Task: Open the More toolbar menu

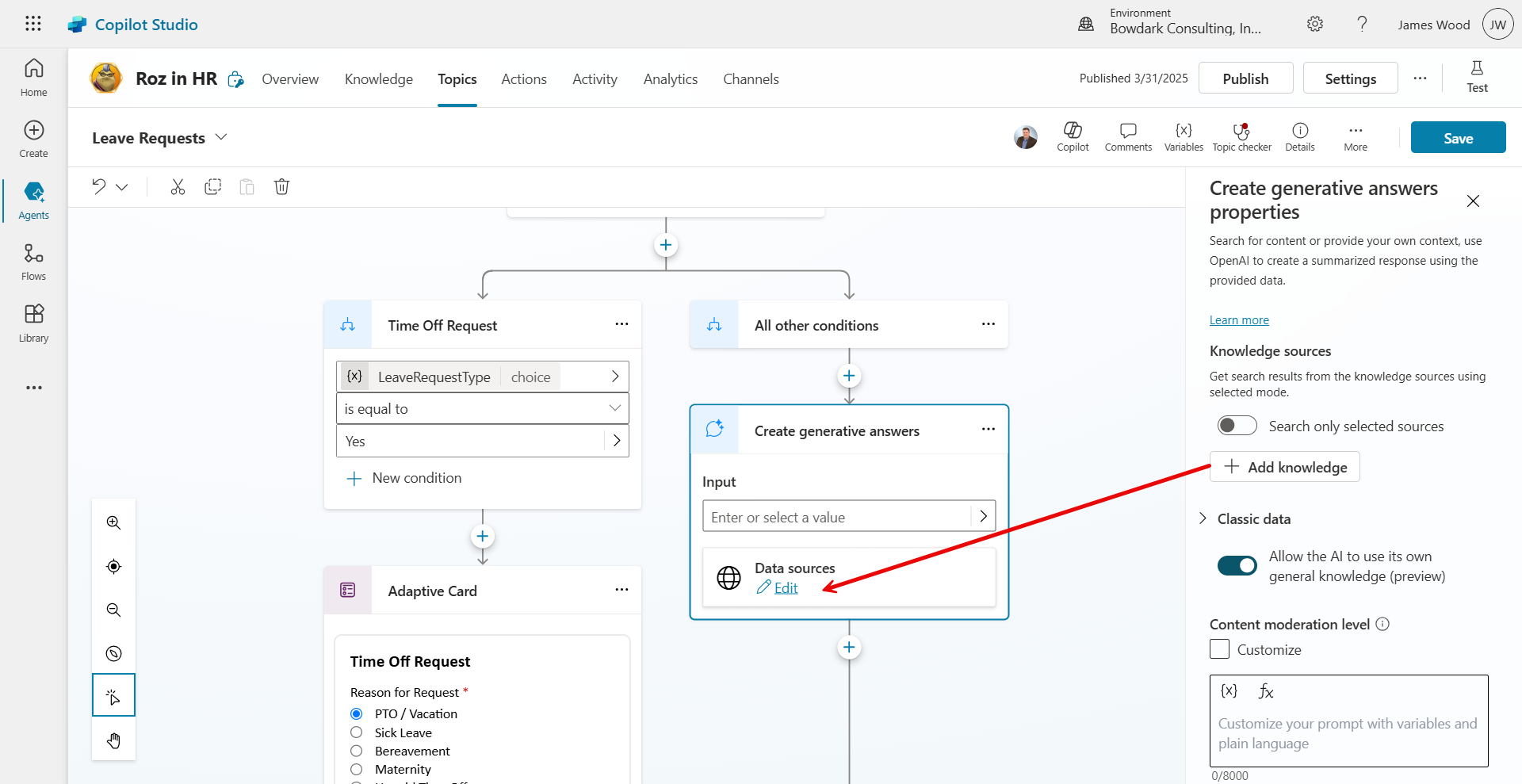Action: click(1356, 136)
